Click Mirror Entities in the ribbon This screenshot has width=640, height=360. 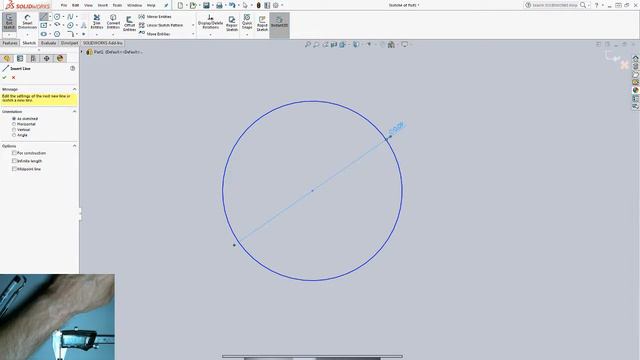(x=155, y=17)
